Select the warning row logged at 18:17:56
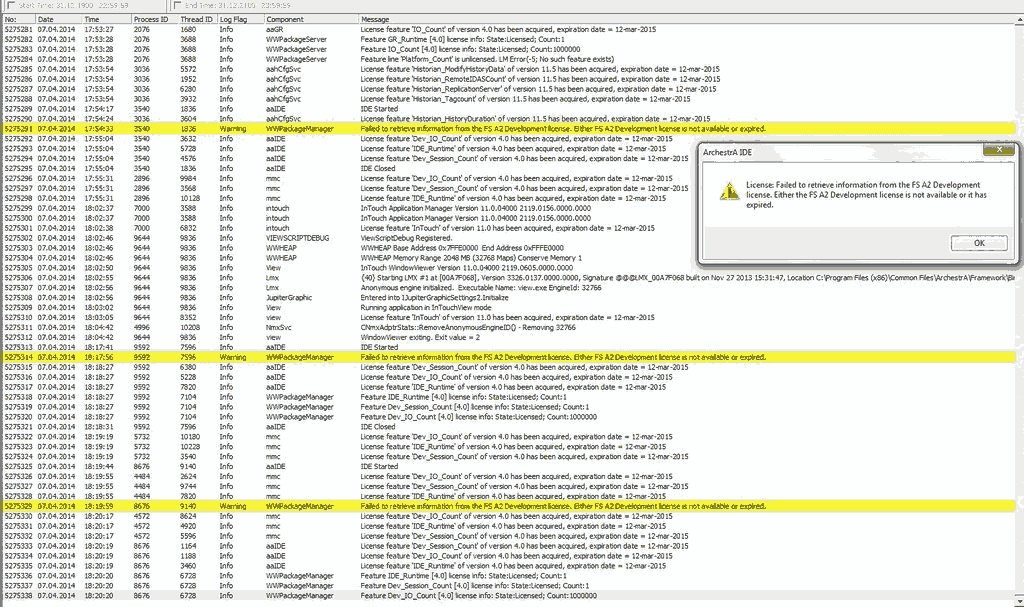Screen dimensions: 1024x607 pos(400,357)
